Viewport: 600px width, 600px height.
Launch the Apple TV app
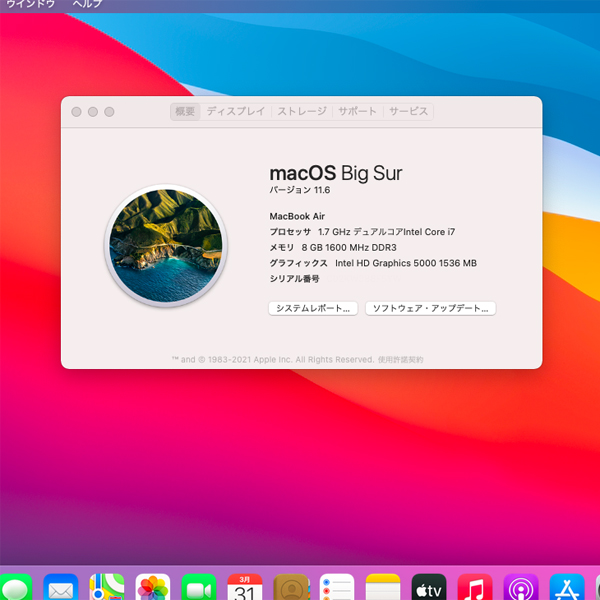(x=429, y=588)
